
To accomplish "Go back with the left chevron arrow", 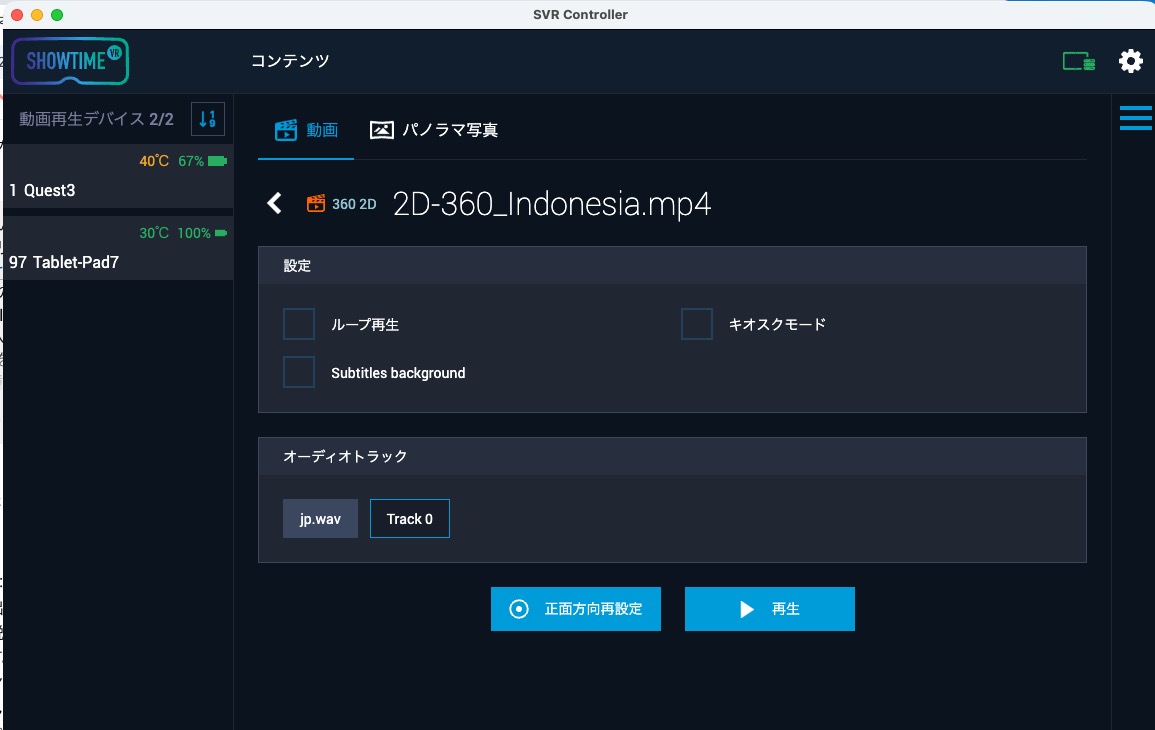I will click(274, 203).
